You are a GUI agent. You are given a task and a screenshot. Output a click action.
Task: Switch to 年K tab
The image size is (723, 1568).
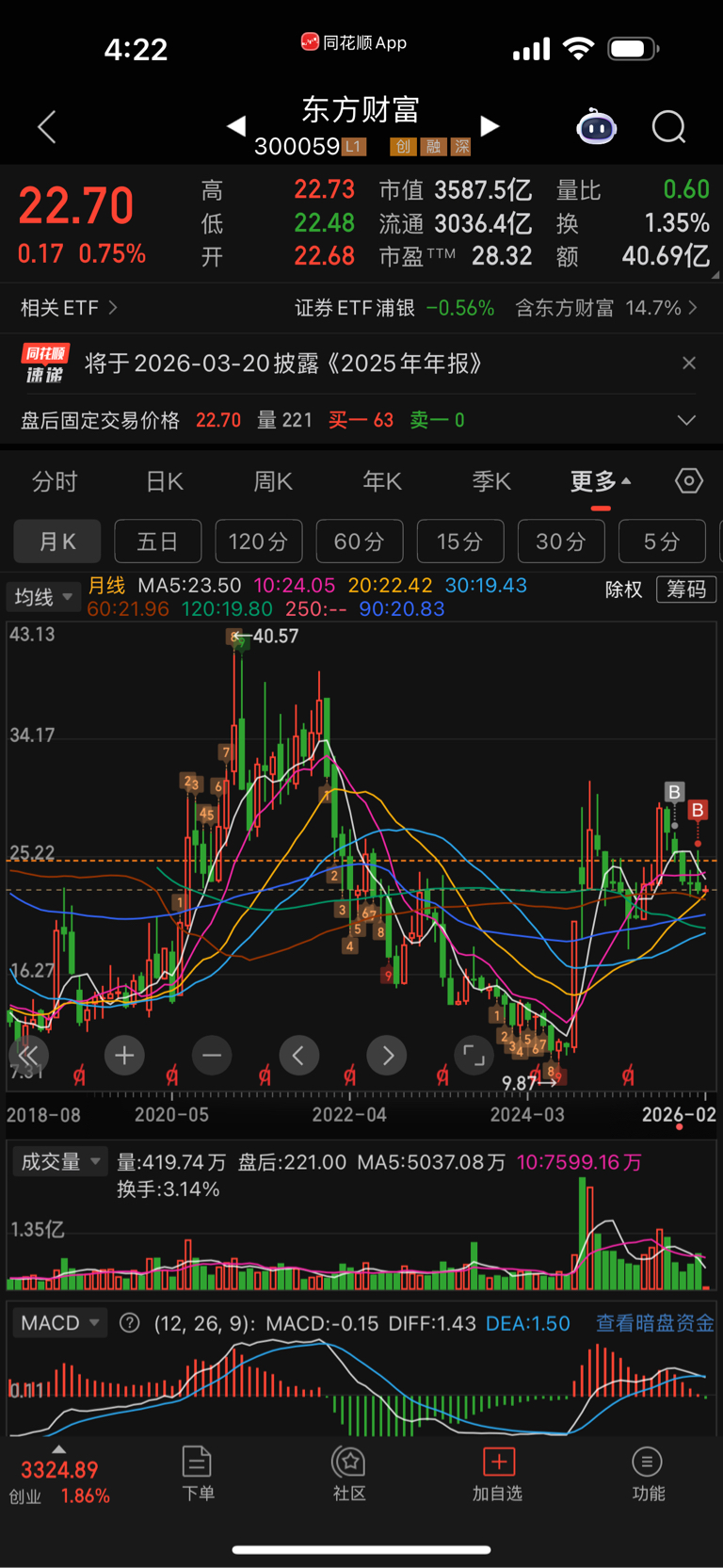click(382, 481)
